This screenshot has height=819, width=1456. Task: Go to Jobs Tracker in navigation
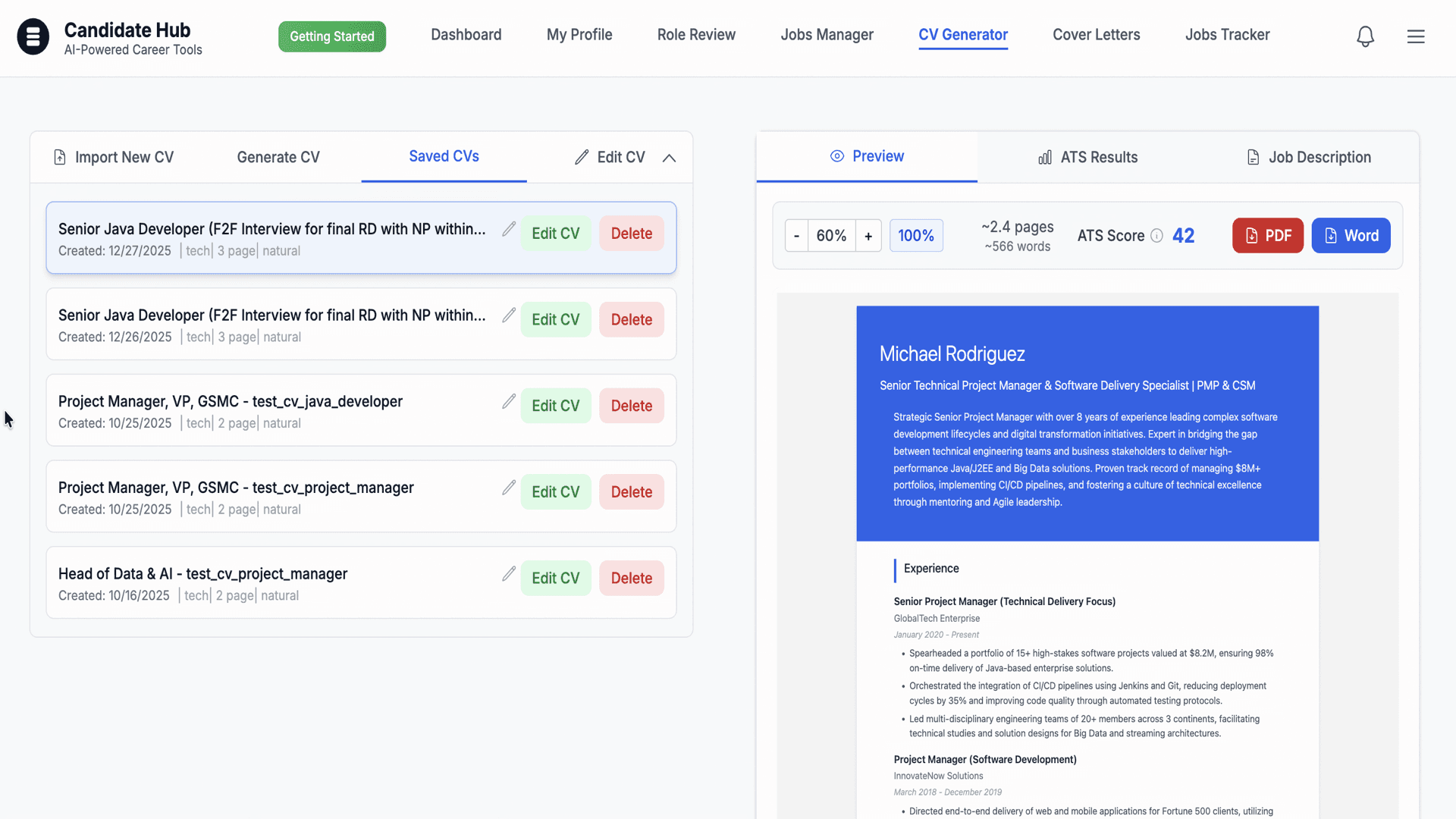(x=1227, y=35)
